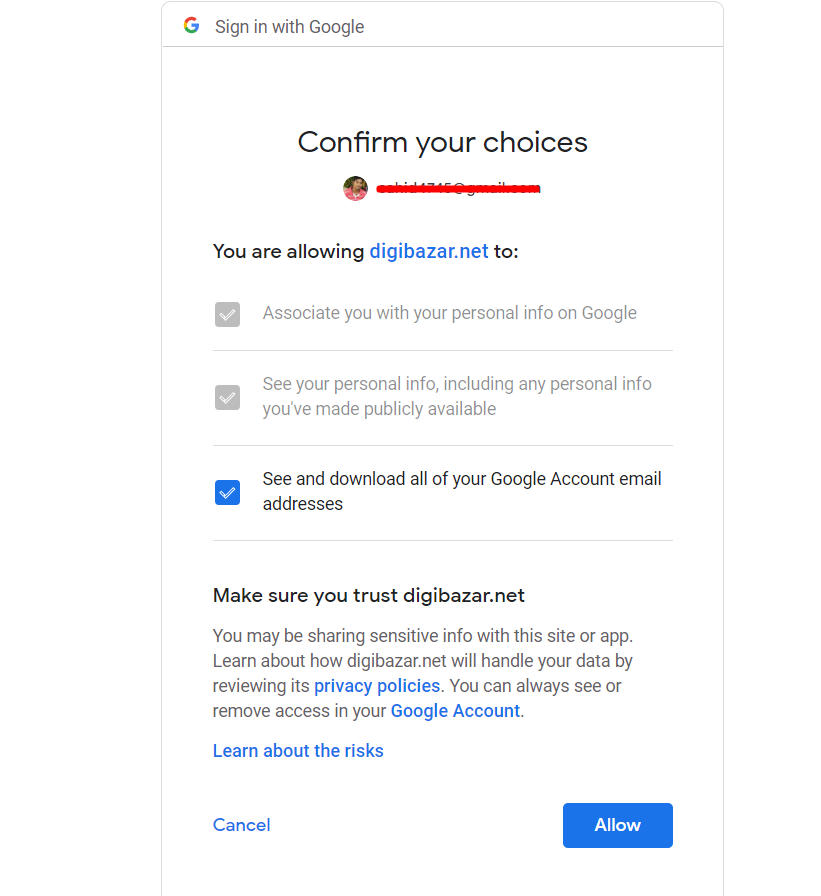Open the privacy policies link
The height and width of the screenshot is (896, 821).
[377, 686]
